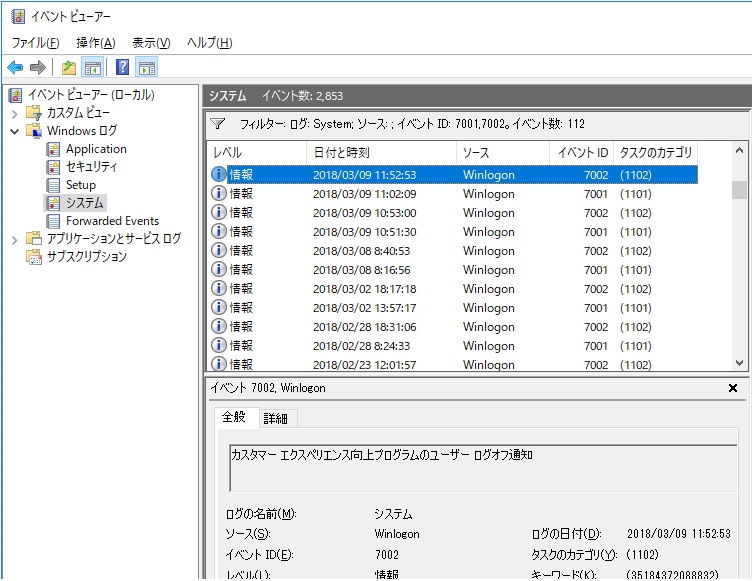The height and width of the screenshot is (581, 752).
Task: Click the event list scroll up arrow
Action: point(739,151)
